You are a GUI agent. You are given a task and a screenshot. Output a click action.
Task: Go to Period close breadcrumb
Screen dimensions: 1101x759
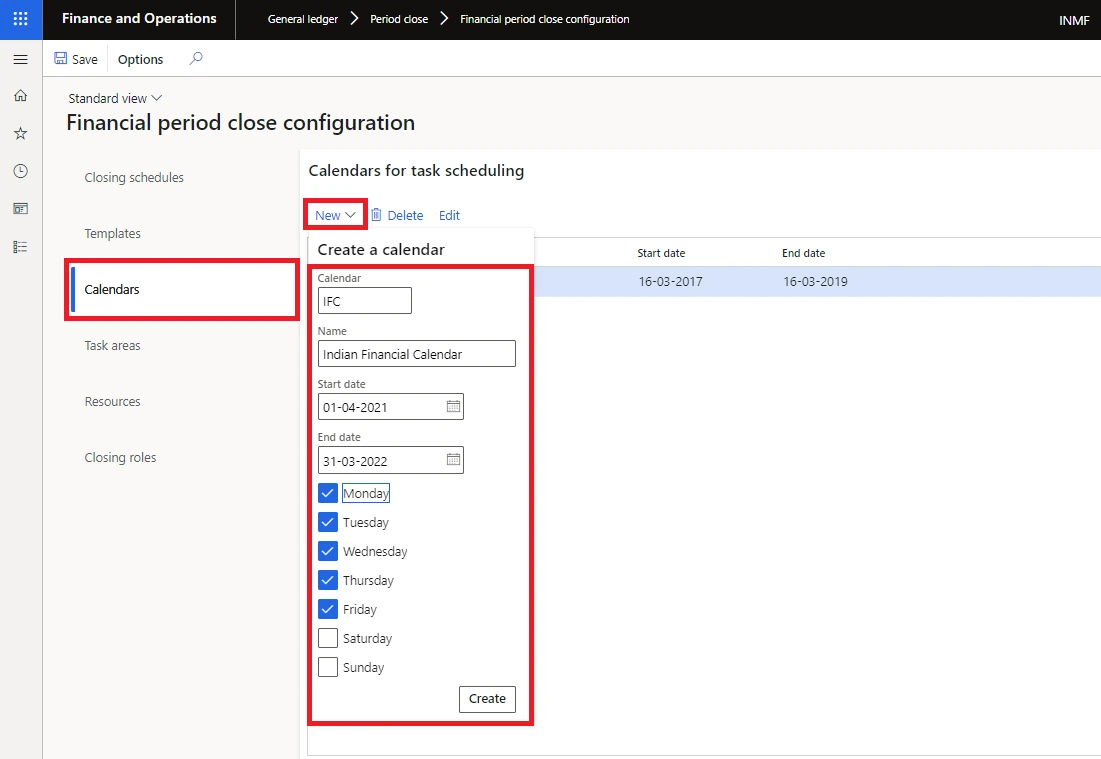point(399,19)
